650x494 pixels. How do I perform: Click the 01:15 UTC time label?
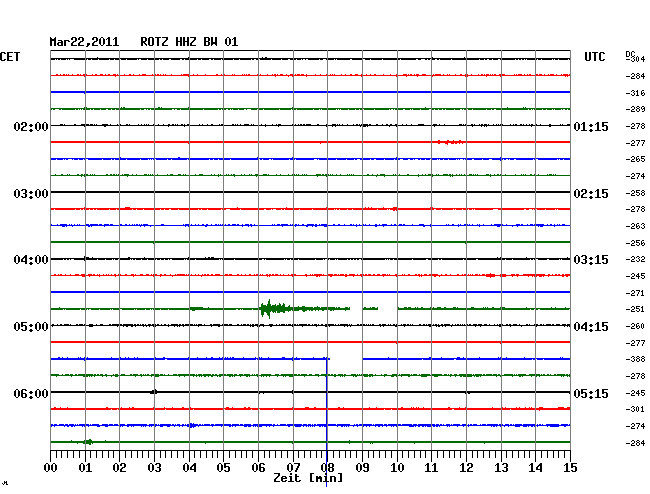coord(591,126)
